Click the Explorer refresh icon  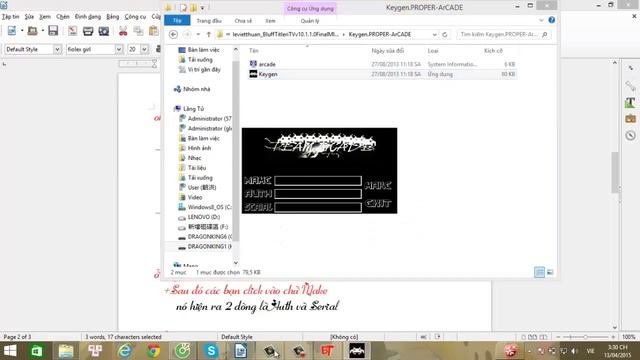[x=445, y=35]
